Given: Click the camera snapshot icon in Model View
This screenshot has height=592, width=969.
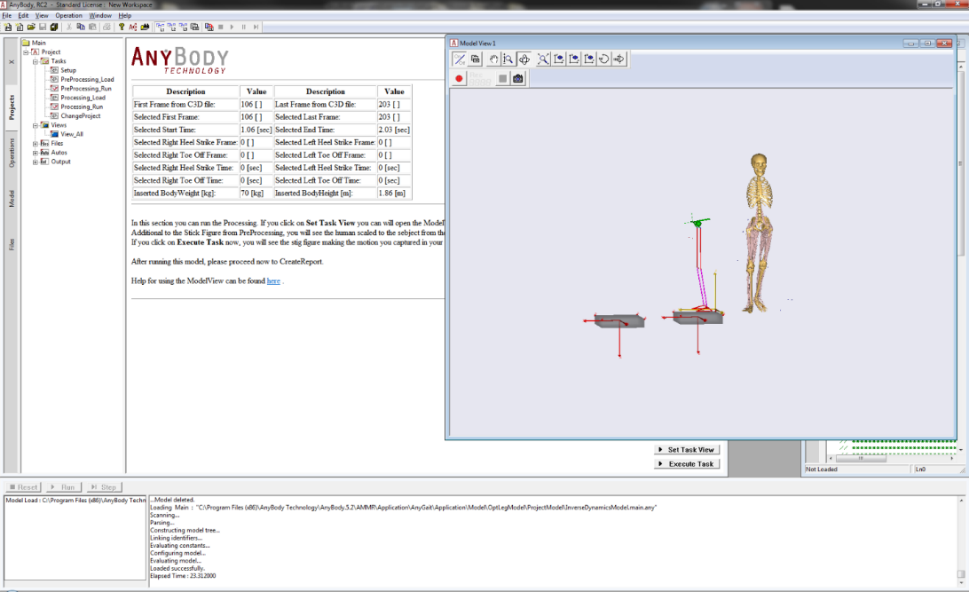Looking at the screenshot, I should click(518, 78).
